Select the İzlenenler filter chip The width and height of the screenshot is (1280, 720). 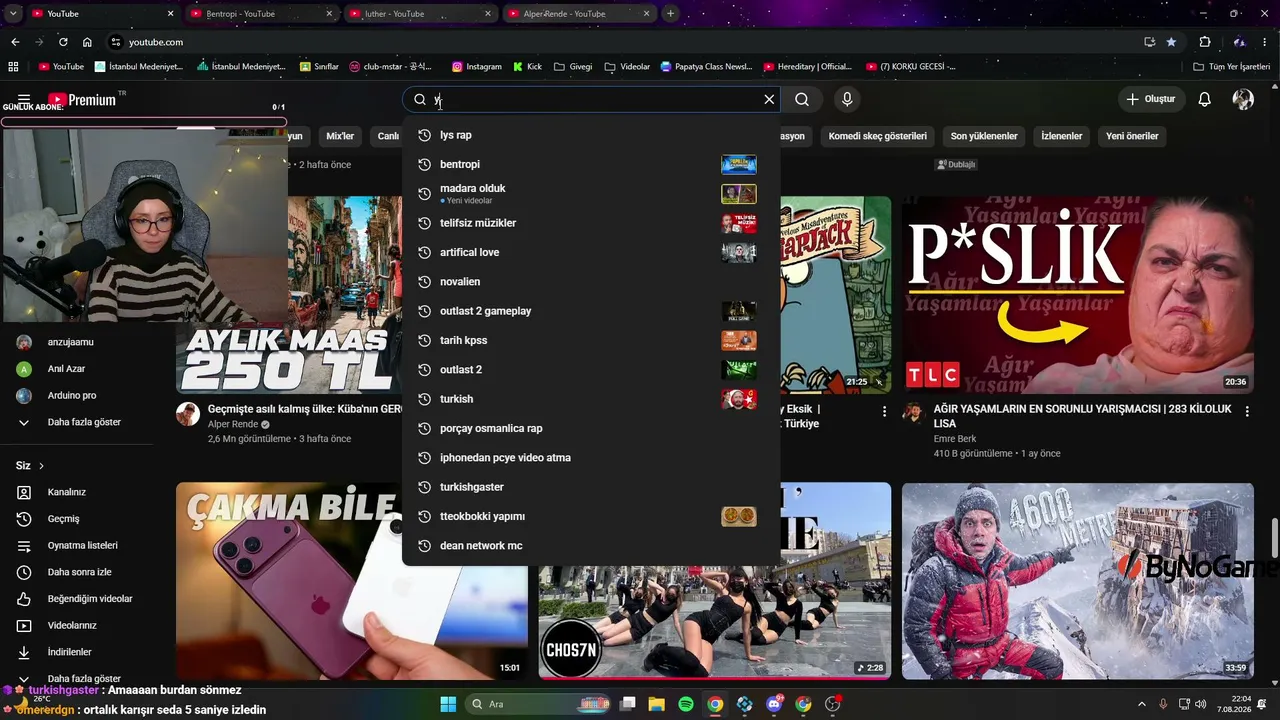coord(1062,136)
